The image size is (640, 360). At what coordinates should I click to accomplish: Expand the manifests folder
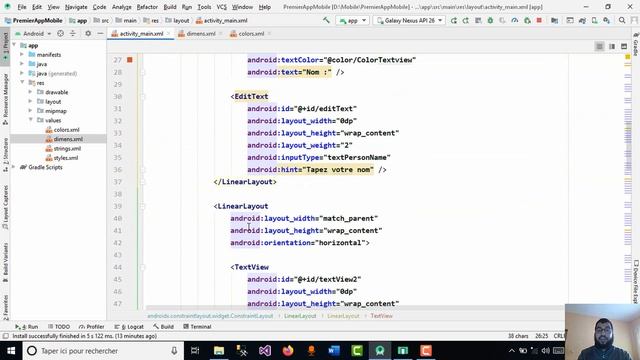(22, 54)
